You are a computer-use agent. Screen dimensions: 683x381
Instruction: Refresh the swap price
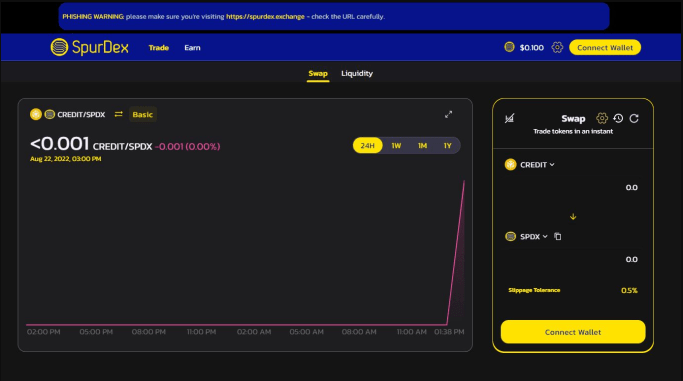pyautogui.click(x=634, y=118)
